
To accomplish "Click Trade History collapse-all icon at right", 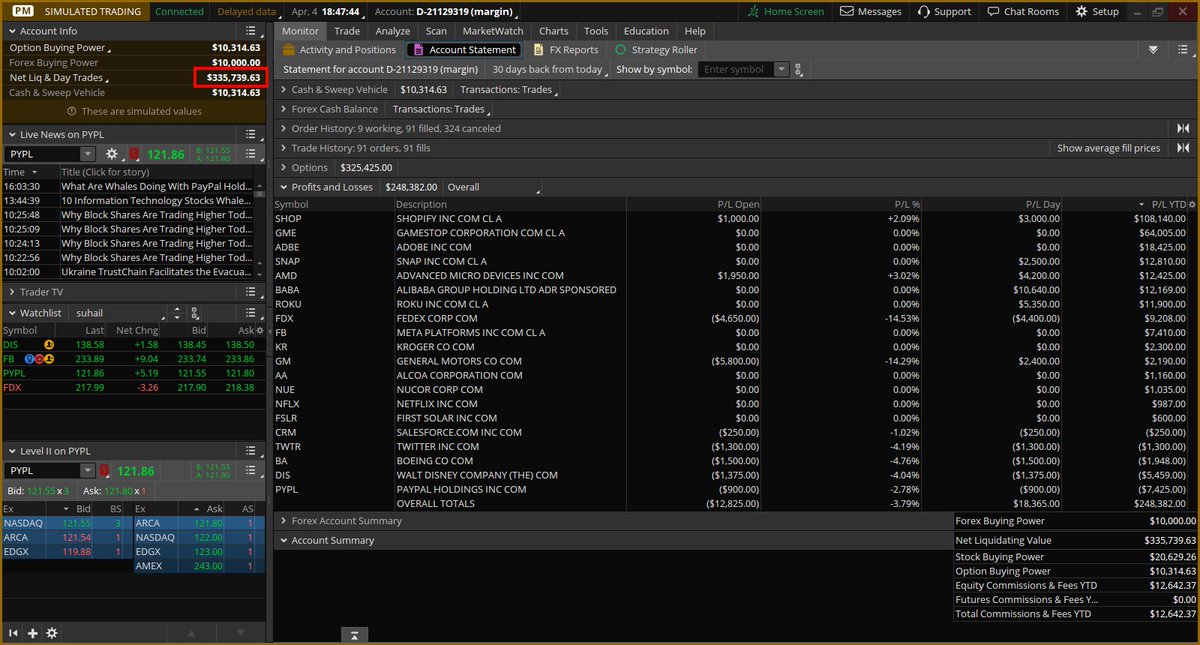I will [x=1183, y=148].
